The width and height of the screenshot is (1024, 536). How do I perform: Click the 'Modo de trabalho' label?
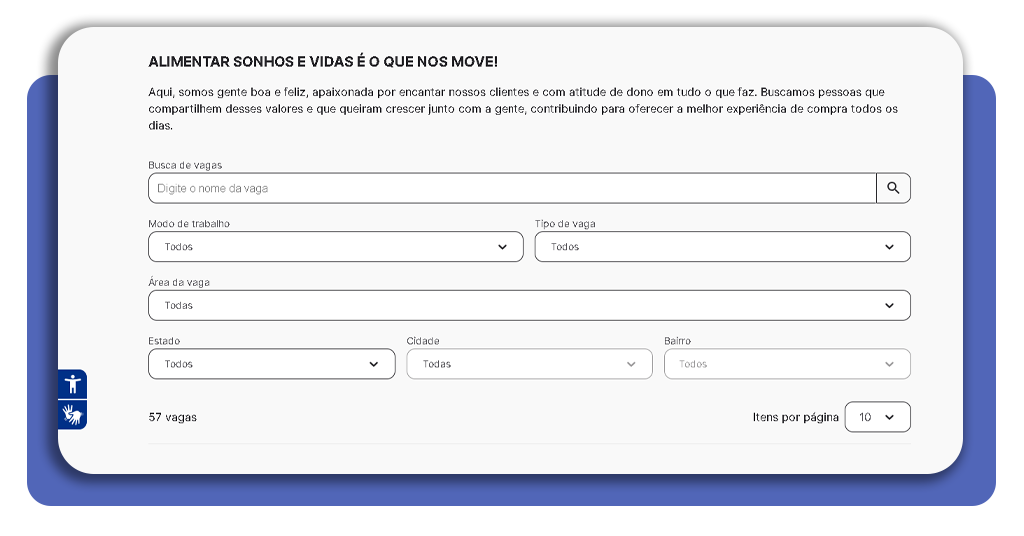point(189,224)
